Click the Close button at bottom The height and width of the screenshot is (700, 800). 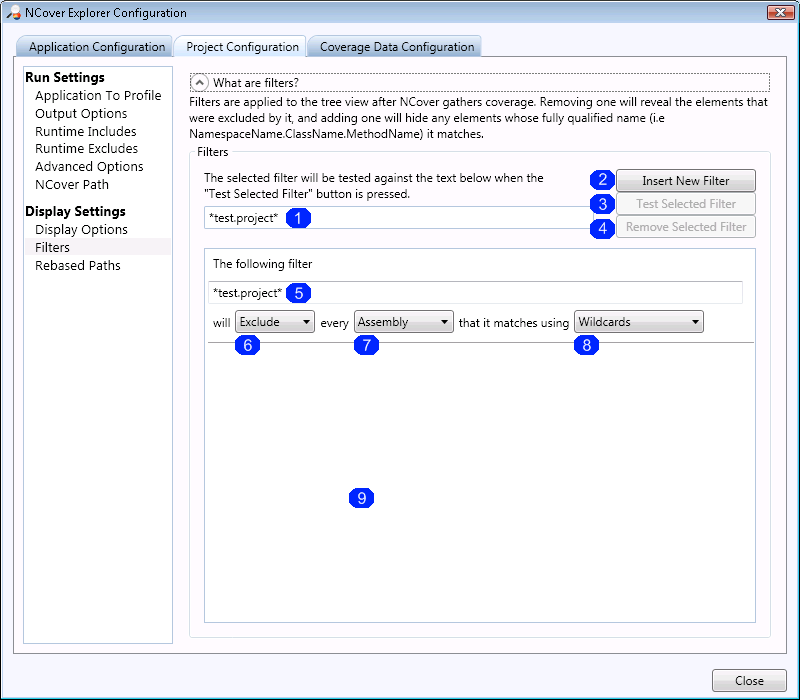click(x=749, y=681)
